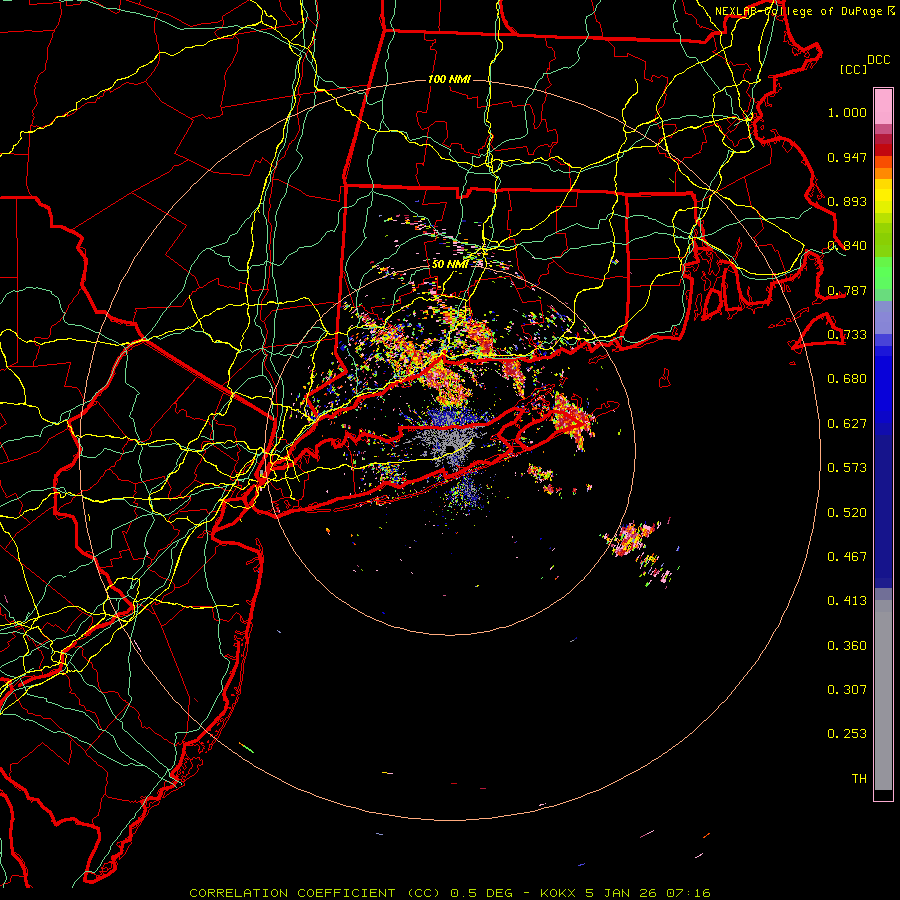Select the 0.253 legend value
Viewport: 900px width, 900px height.
[847, 734]
